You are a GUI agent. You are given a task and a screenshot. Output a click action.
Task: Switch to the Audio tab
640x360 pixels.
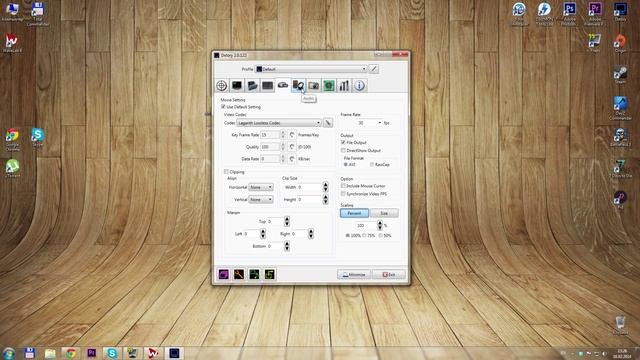[x=298, y=86]
